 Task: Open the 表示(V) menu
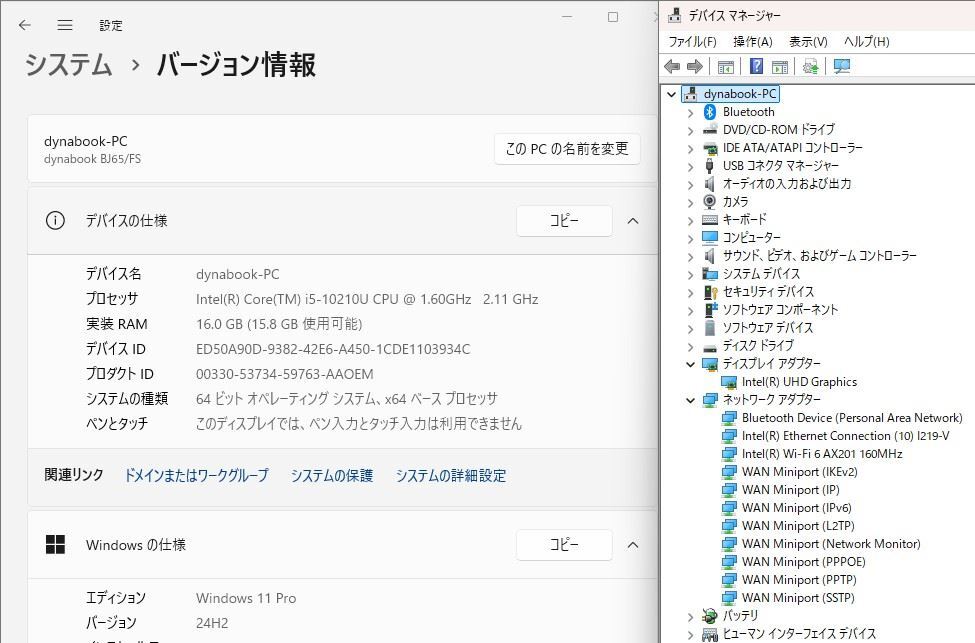click(808, 42)
